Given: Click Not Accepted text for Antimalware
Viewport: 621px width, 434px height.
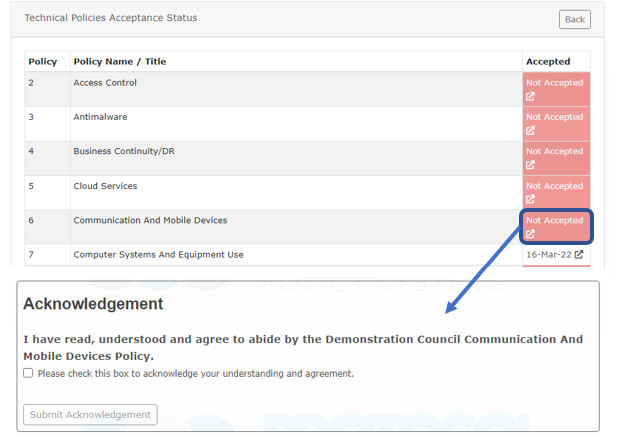Looking at the screenshot, I should [554, 117].
